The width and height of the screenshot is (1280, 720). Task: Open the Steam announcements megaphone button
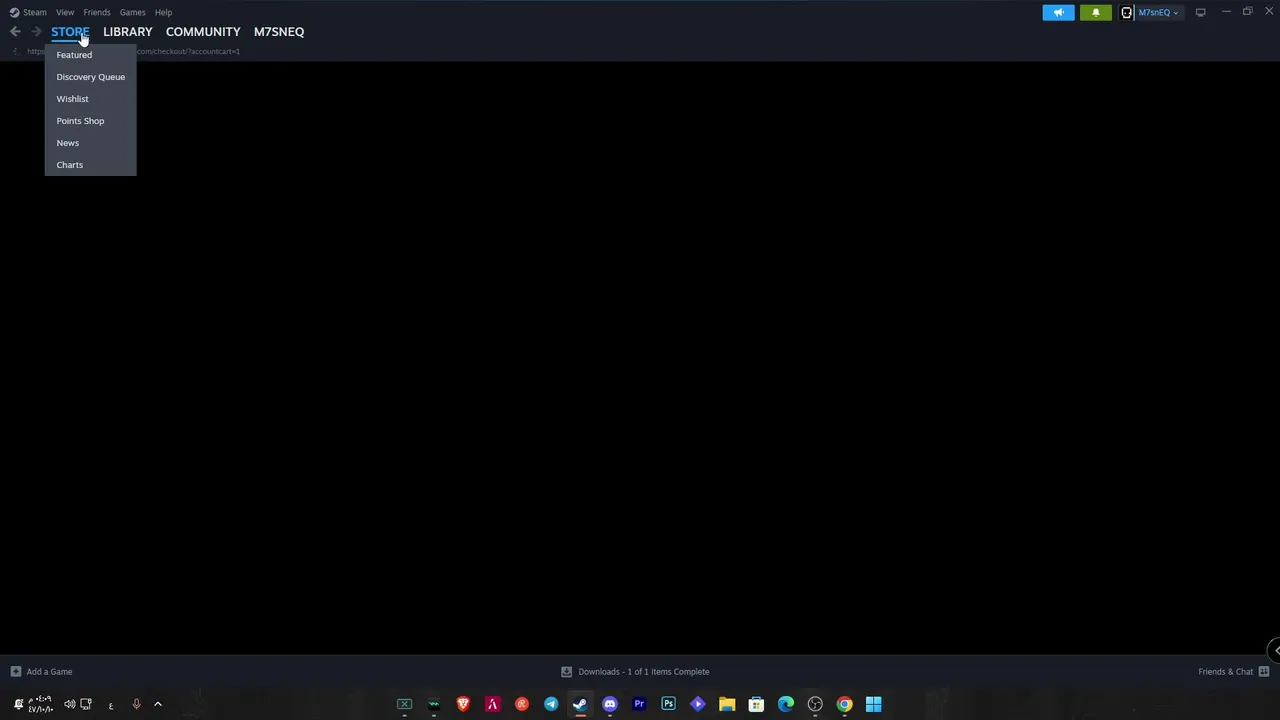click(x=1058, y=12)
